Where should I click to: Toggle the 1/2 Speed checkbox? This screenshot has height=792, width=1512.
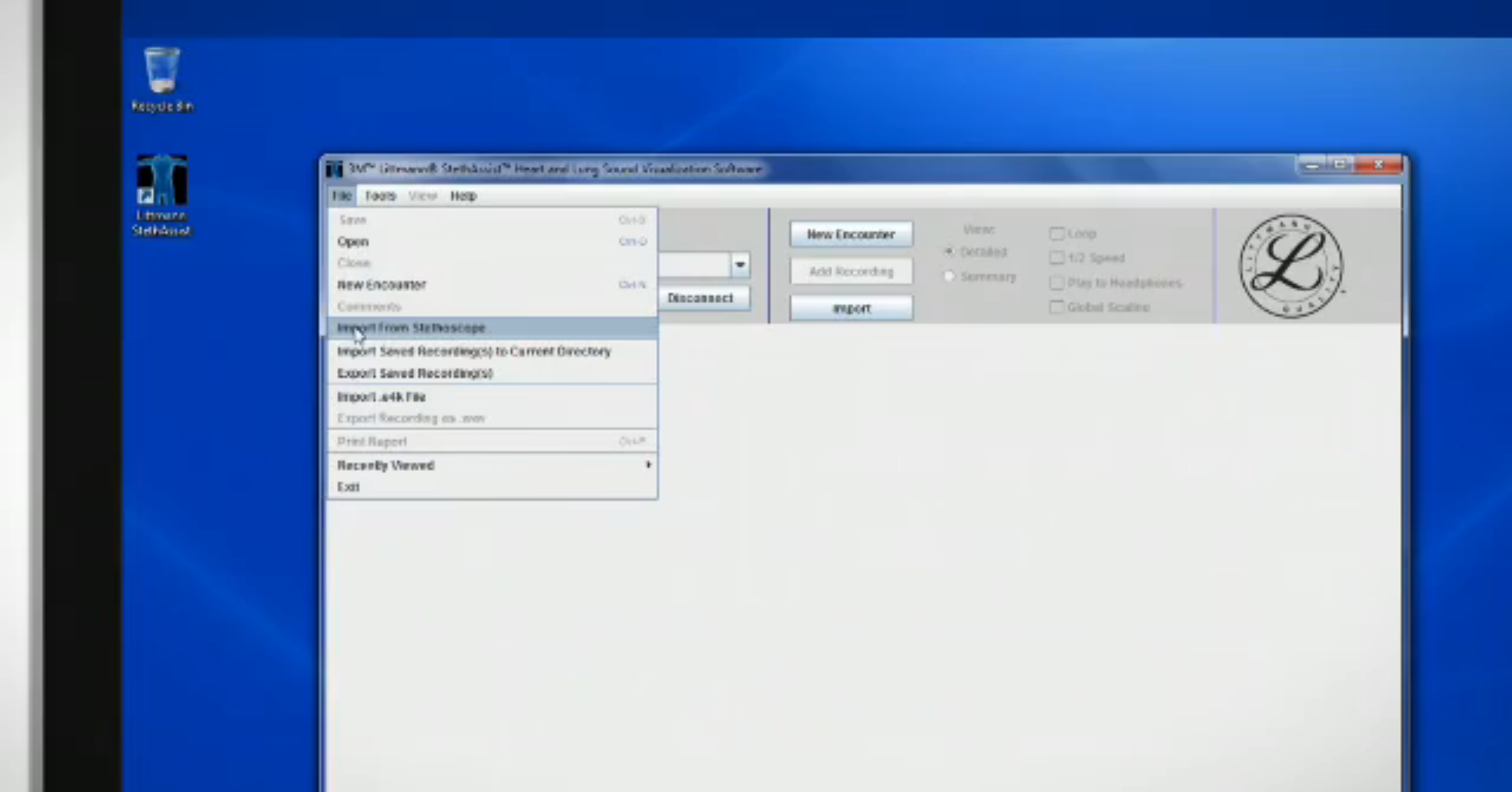(1057, 258)
